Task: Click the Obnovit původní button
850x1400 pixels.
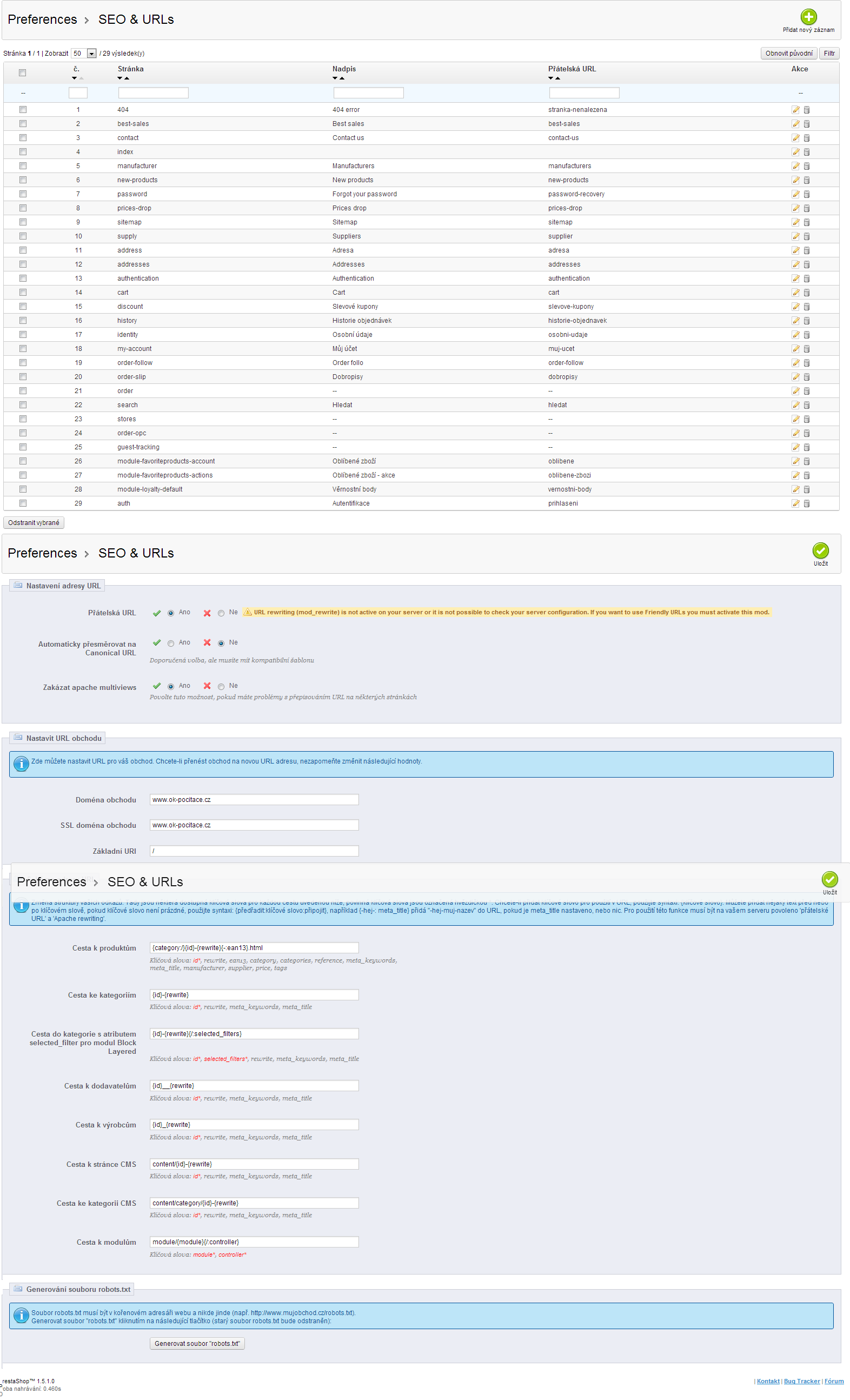Action: [789, 54]
